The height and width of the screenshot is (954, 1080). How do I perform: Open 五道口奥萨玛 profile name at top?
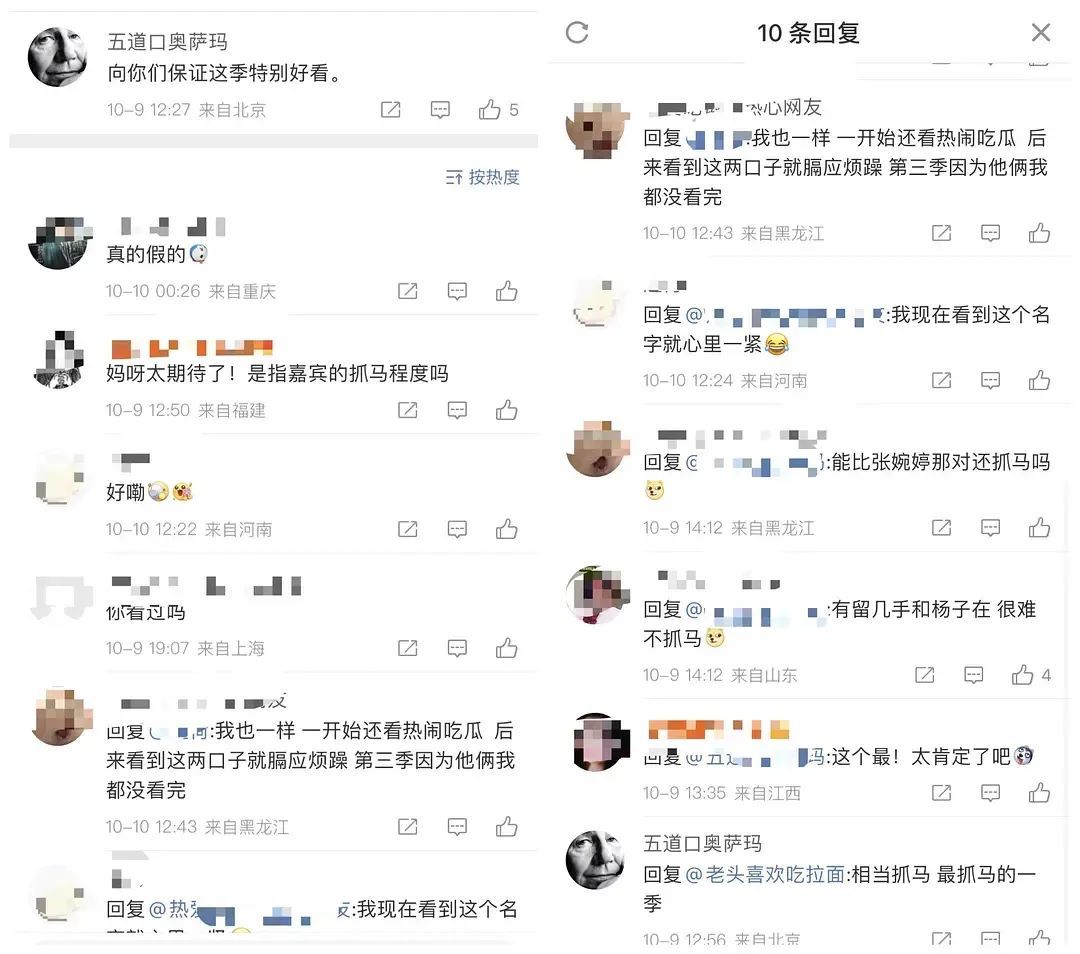167,42
